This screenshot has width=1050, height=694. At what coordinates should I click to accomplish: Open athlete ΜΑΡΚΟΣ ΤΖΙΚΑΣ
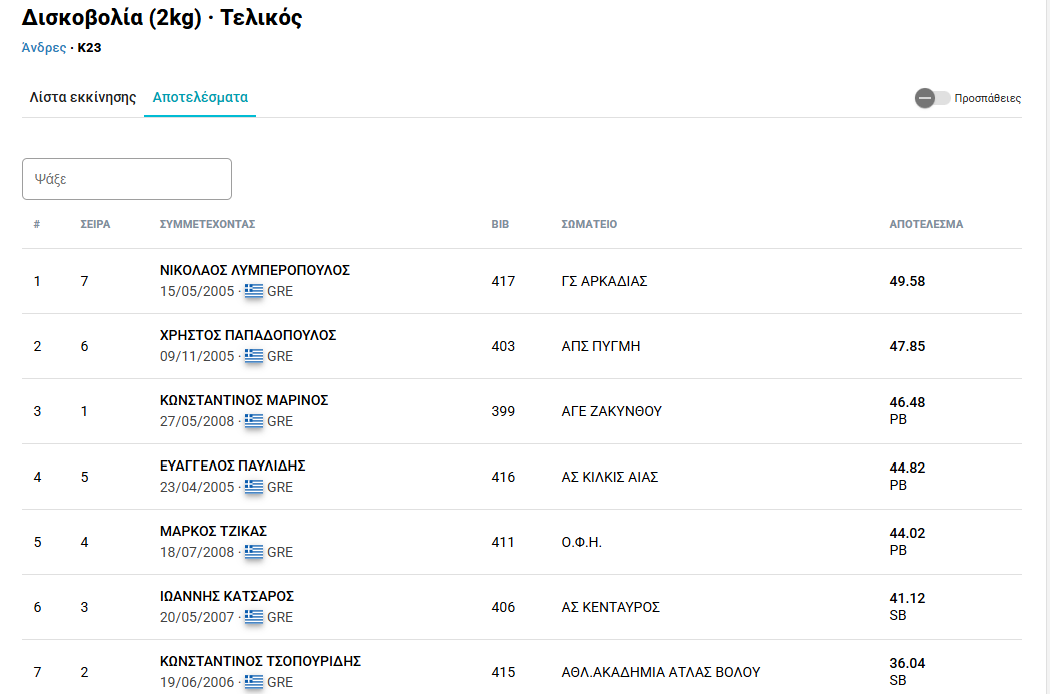pos(213,531)
